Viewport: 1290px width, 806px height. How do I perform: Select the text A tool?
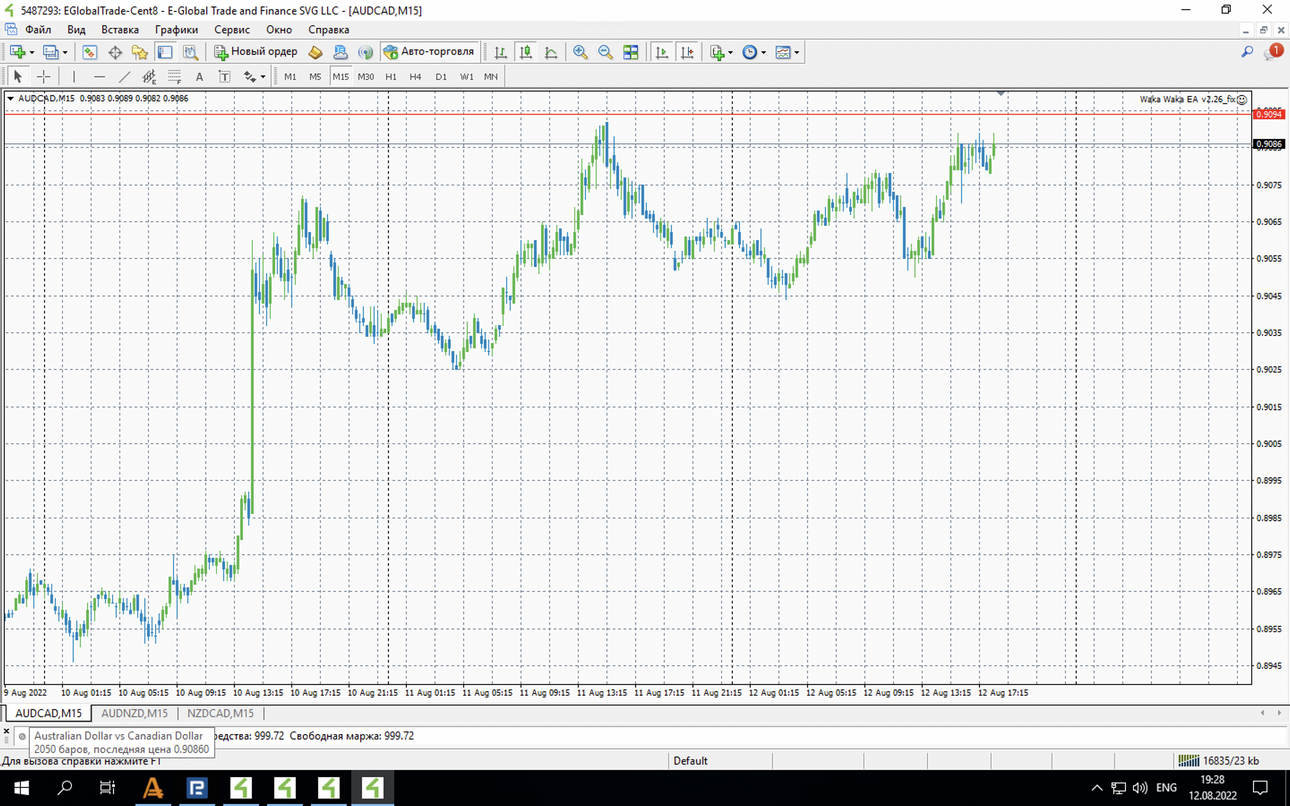coord(199,76)
